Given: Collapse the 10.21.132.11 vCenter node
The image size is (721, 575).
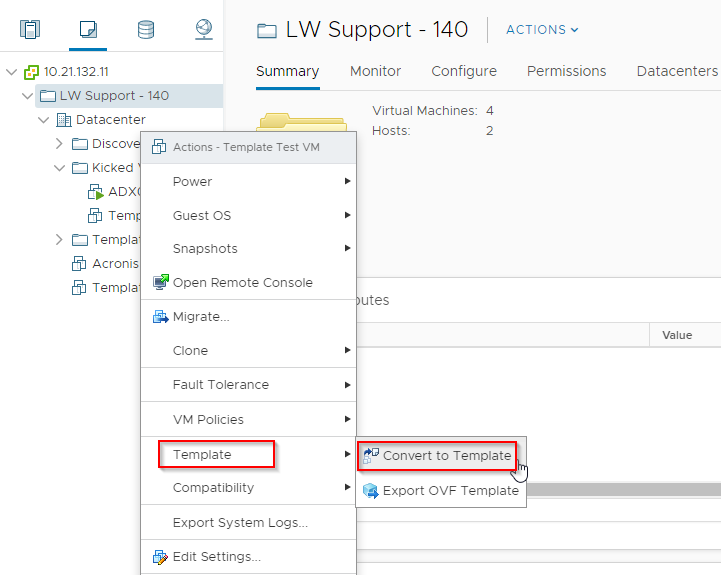Looking at the screenshot, I should tap(12, 72).
